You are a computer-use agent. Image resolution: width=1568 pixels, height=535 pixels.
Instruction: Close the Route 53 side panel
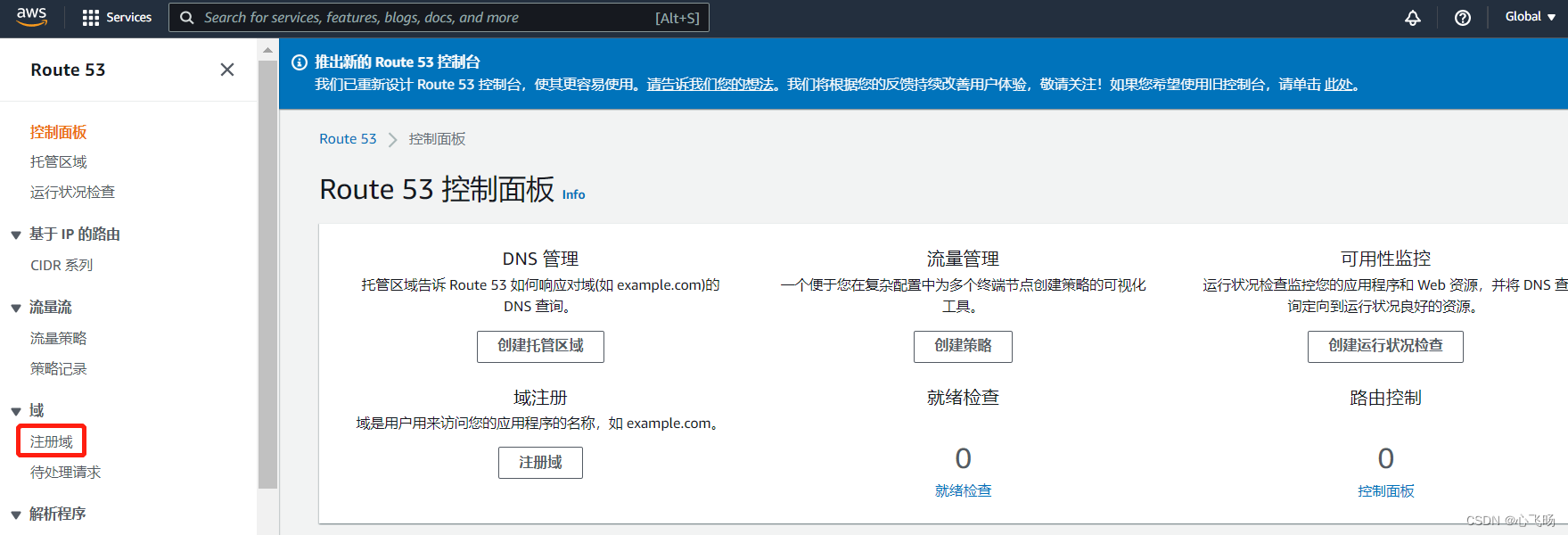(x=227, y=70)
